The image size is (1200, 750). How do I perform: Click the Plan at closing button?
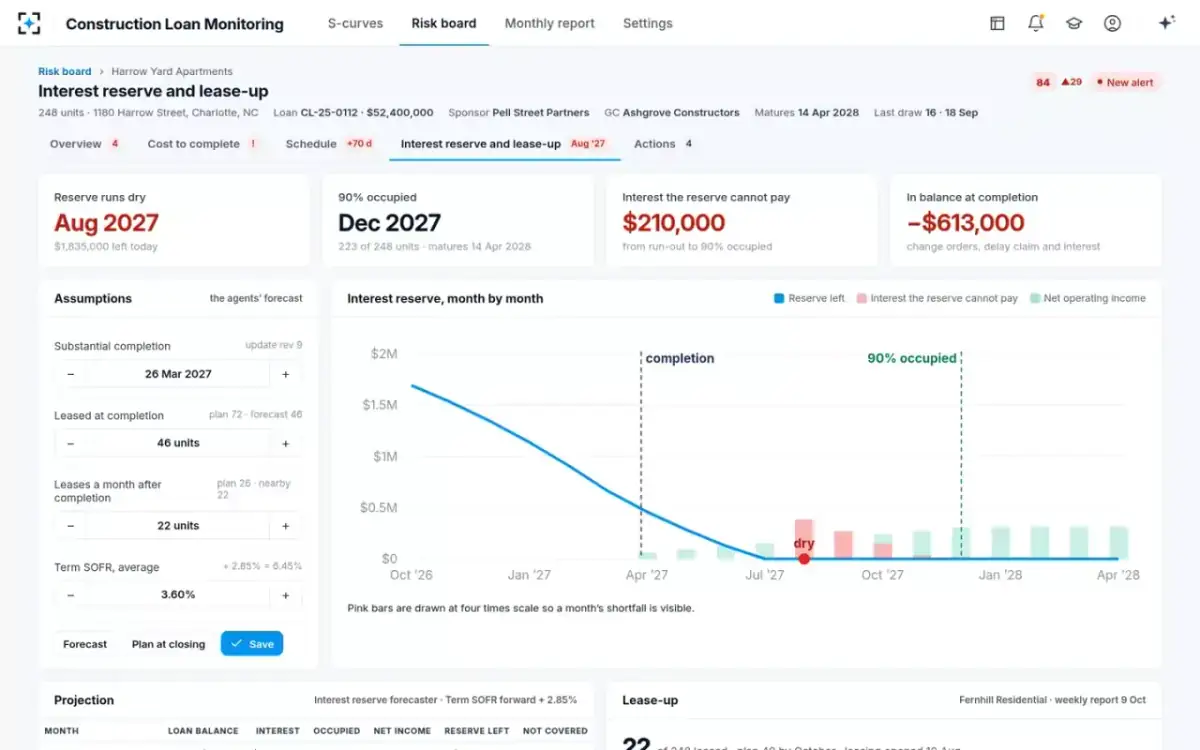[x=168, y=644]
